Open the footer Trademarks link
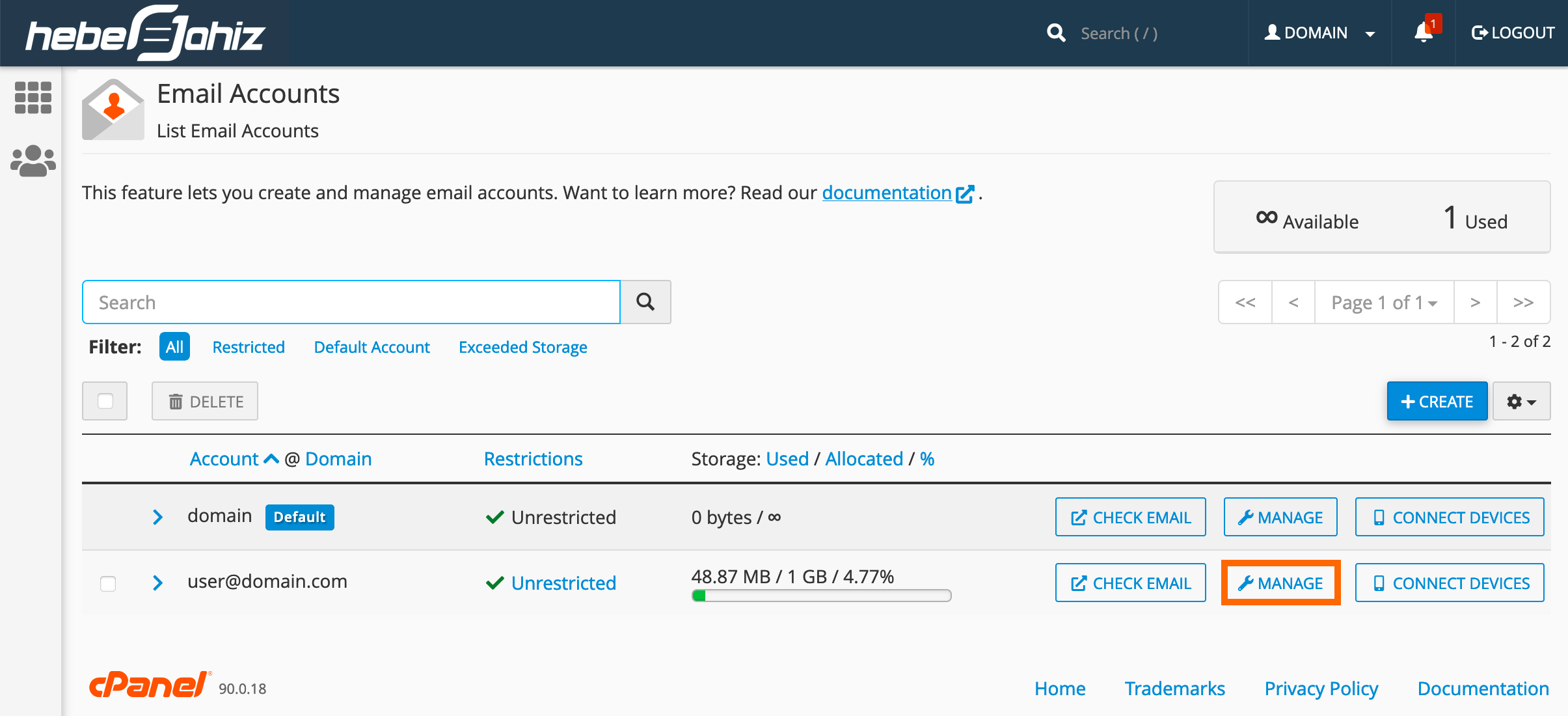Viewport: 1568px width, 716px height. click(x=1174, y=688)
